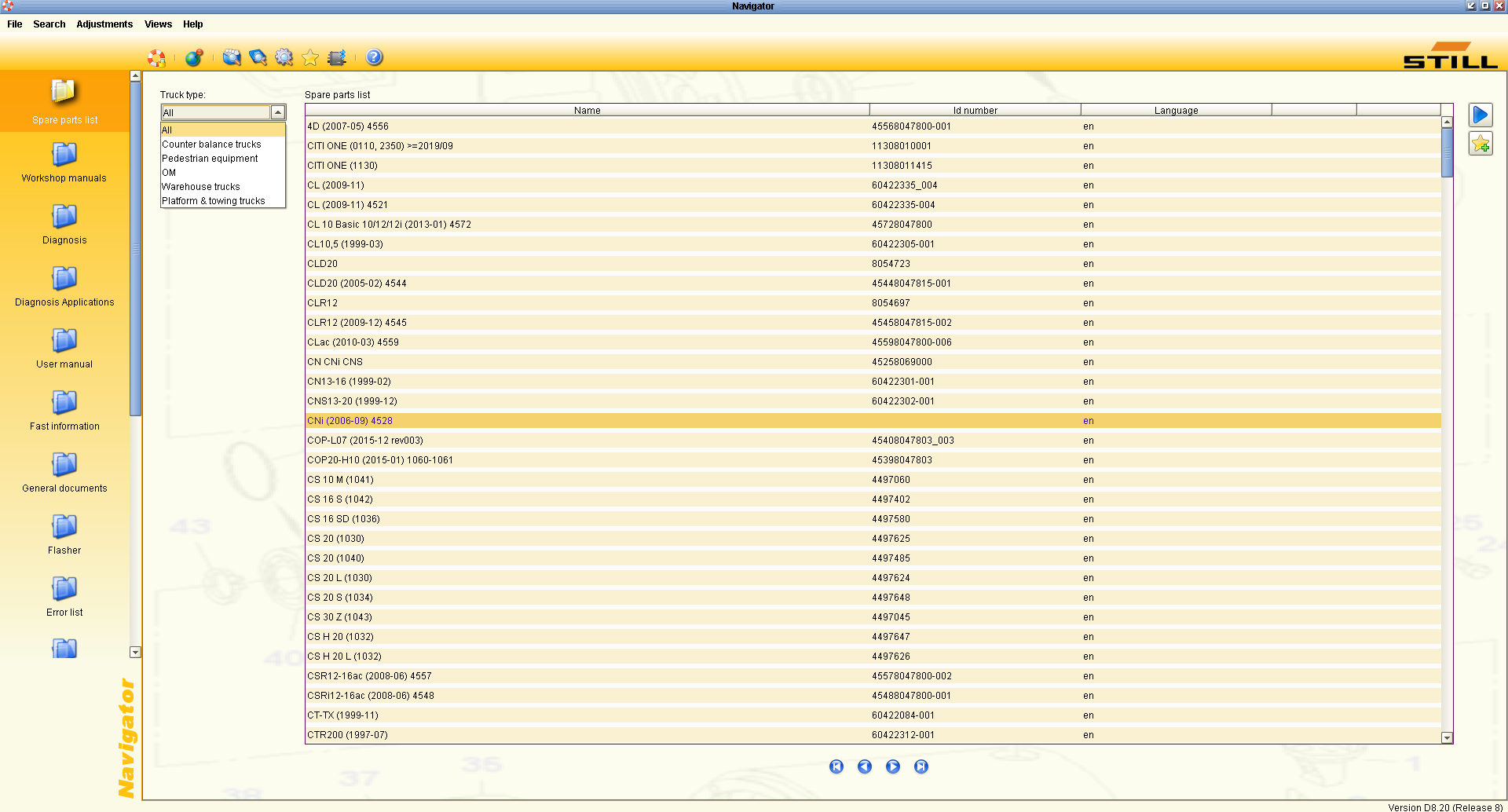Open the Adjustments menu
This screenshot has width=1508, height=812.
click(x=104, y=24)
